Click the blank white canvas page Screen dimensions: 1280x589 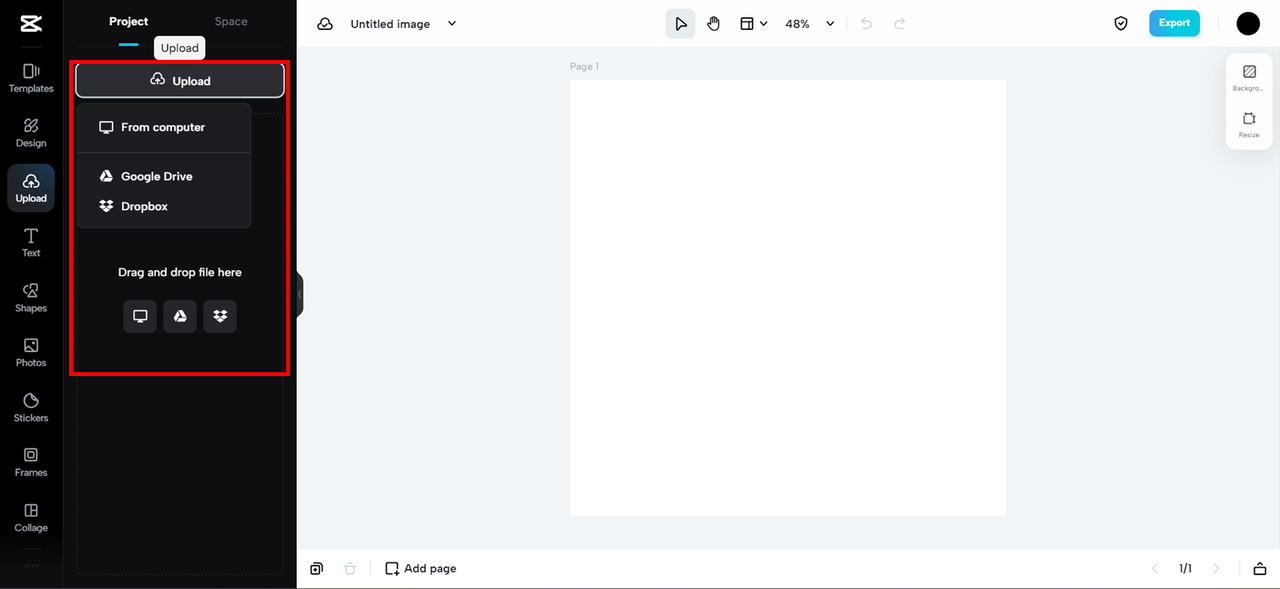tap(788, 298)
